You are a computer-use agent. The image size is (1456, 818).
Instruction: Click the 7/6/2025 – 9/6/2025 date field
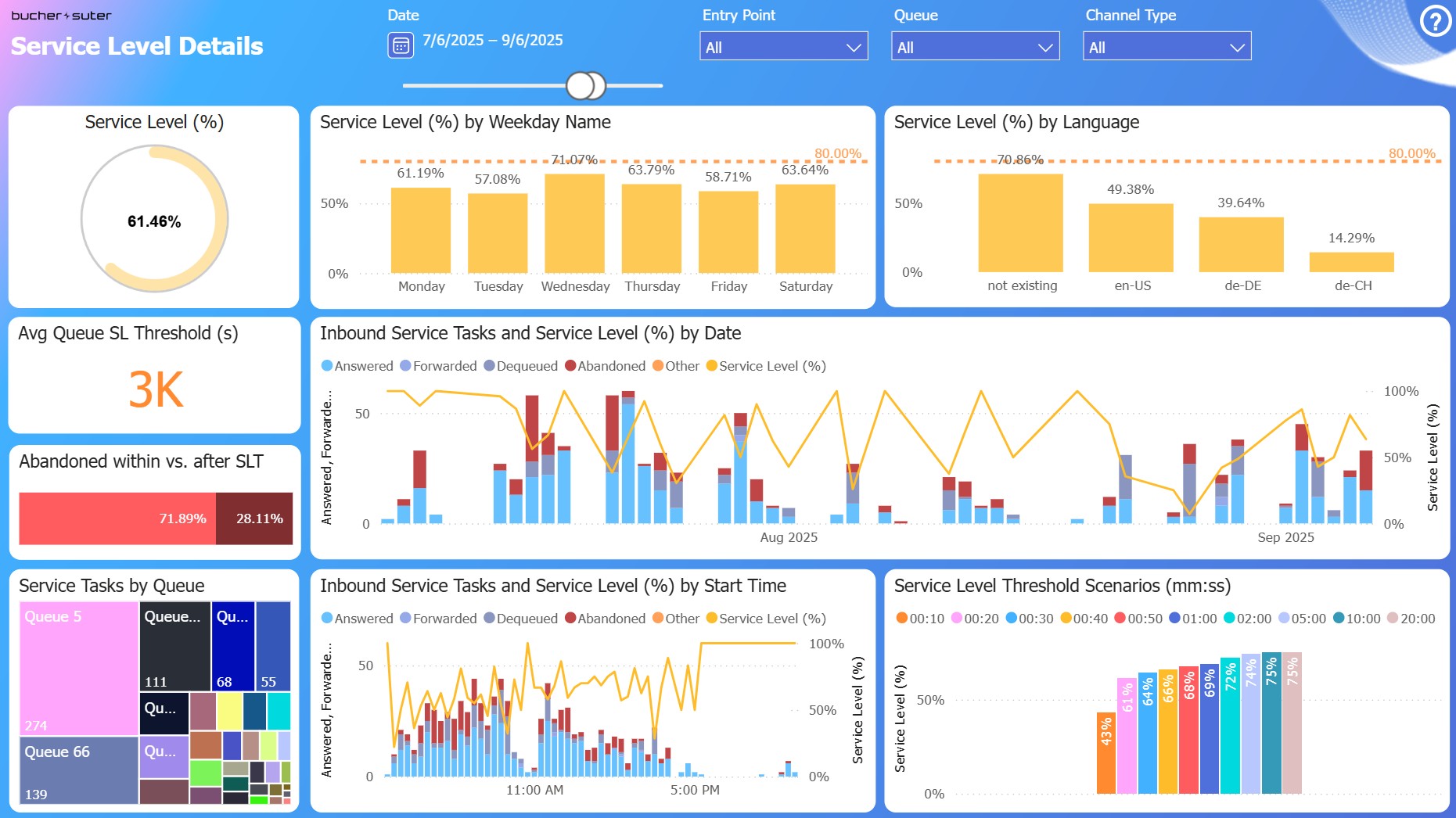tap(493, 41)
